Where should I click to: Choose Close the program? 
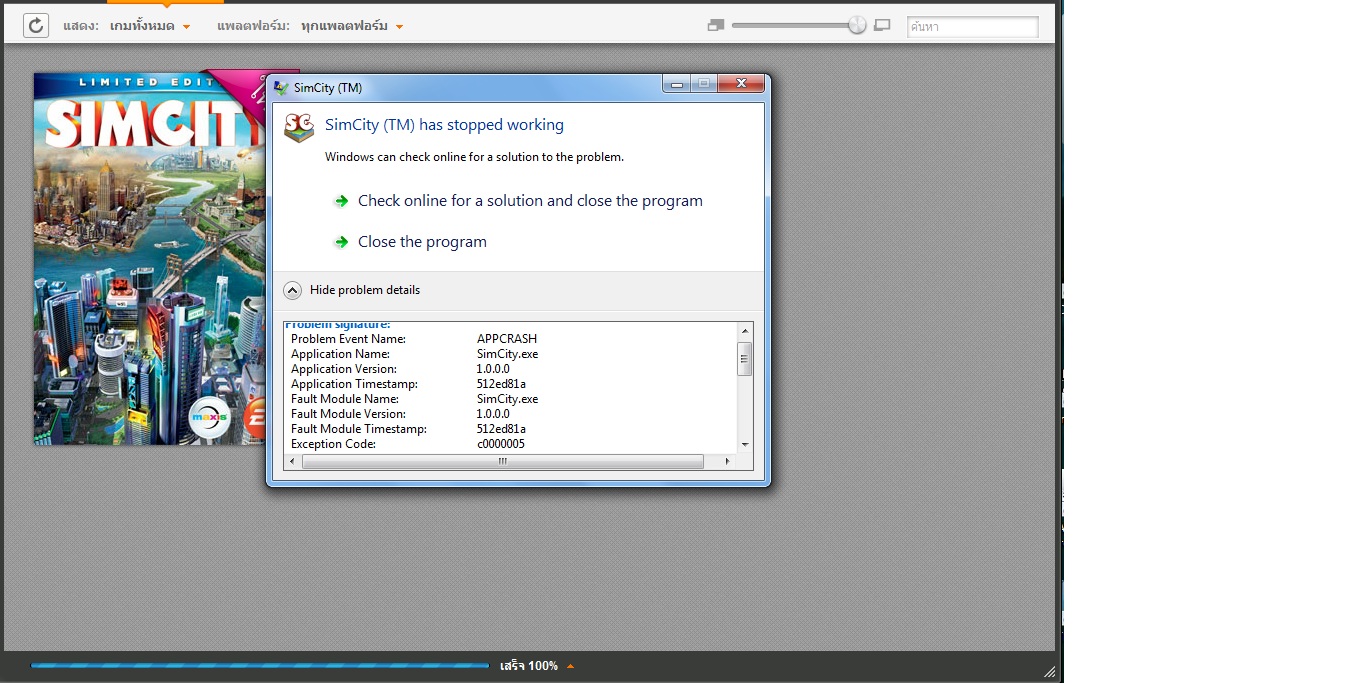tap(411, 242)
